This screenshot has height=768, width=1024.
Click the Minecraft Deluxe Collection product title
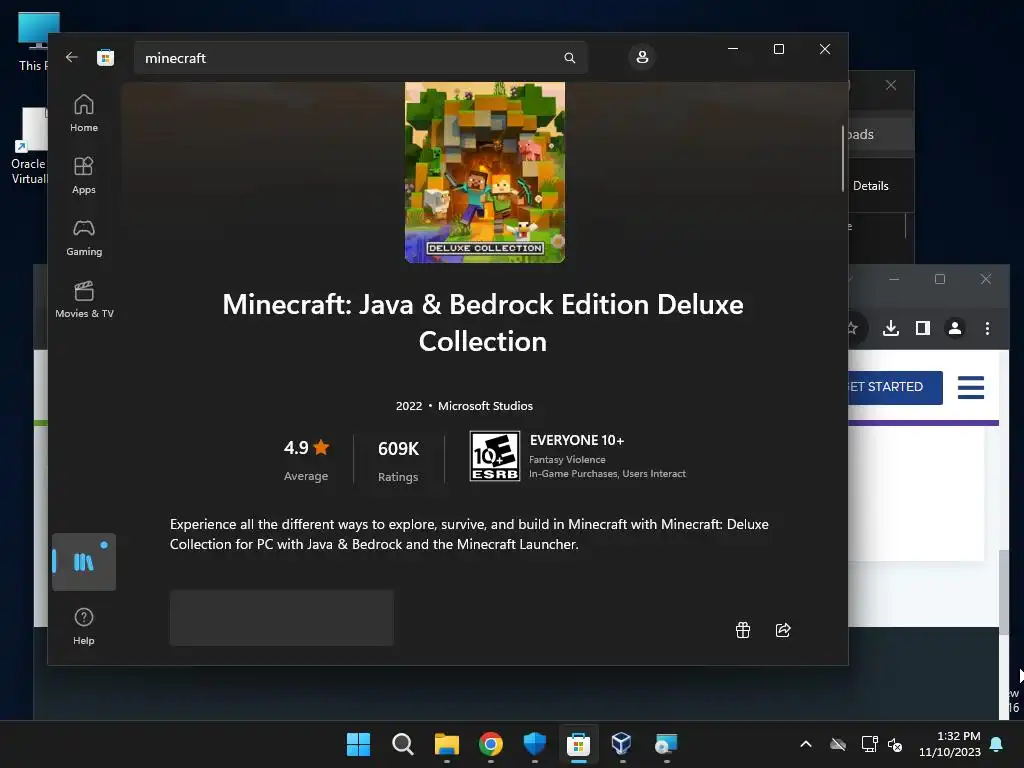483,323
